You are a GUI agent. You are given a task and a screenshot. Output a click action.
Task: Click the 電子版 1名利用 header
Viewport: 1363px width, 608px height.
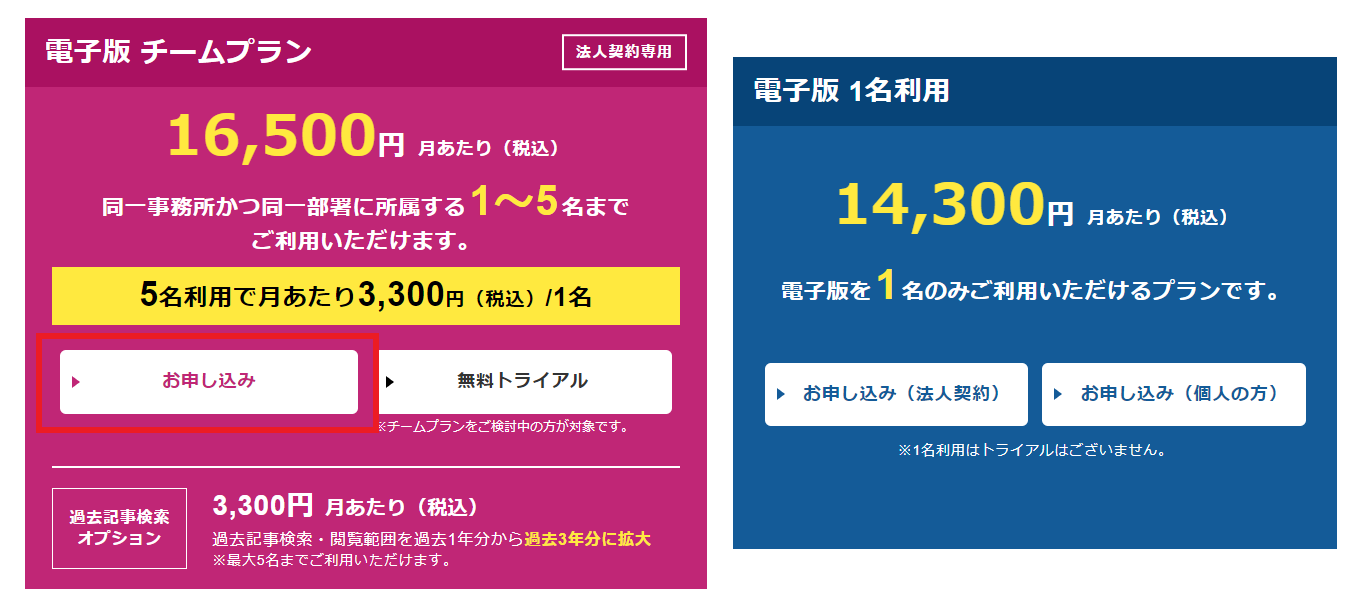[851, 91]
